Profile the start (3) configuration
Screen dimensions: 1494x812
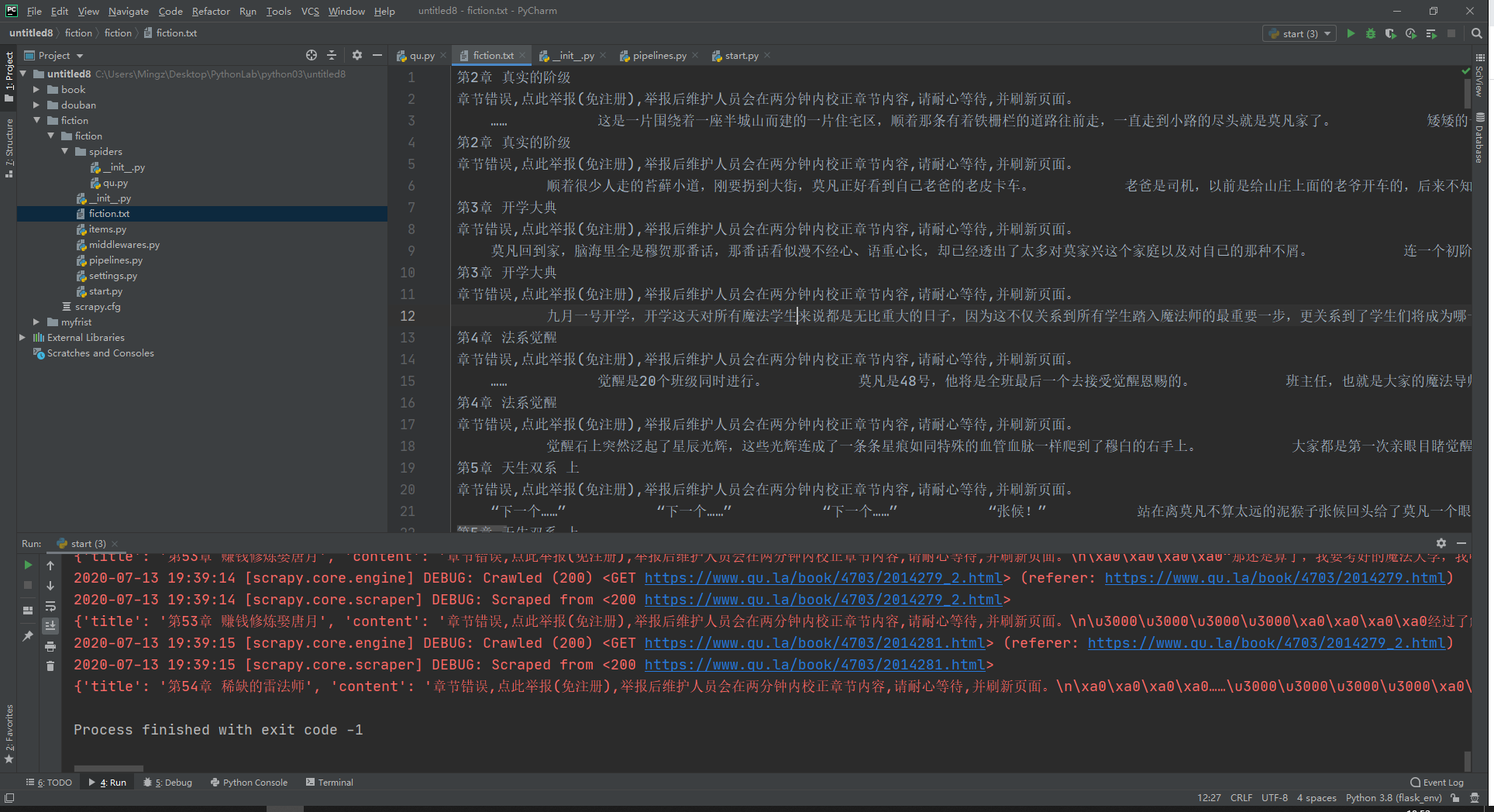point(1411,33)
